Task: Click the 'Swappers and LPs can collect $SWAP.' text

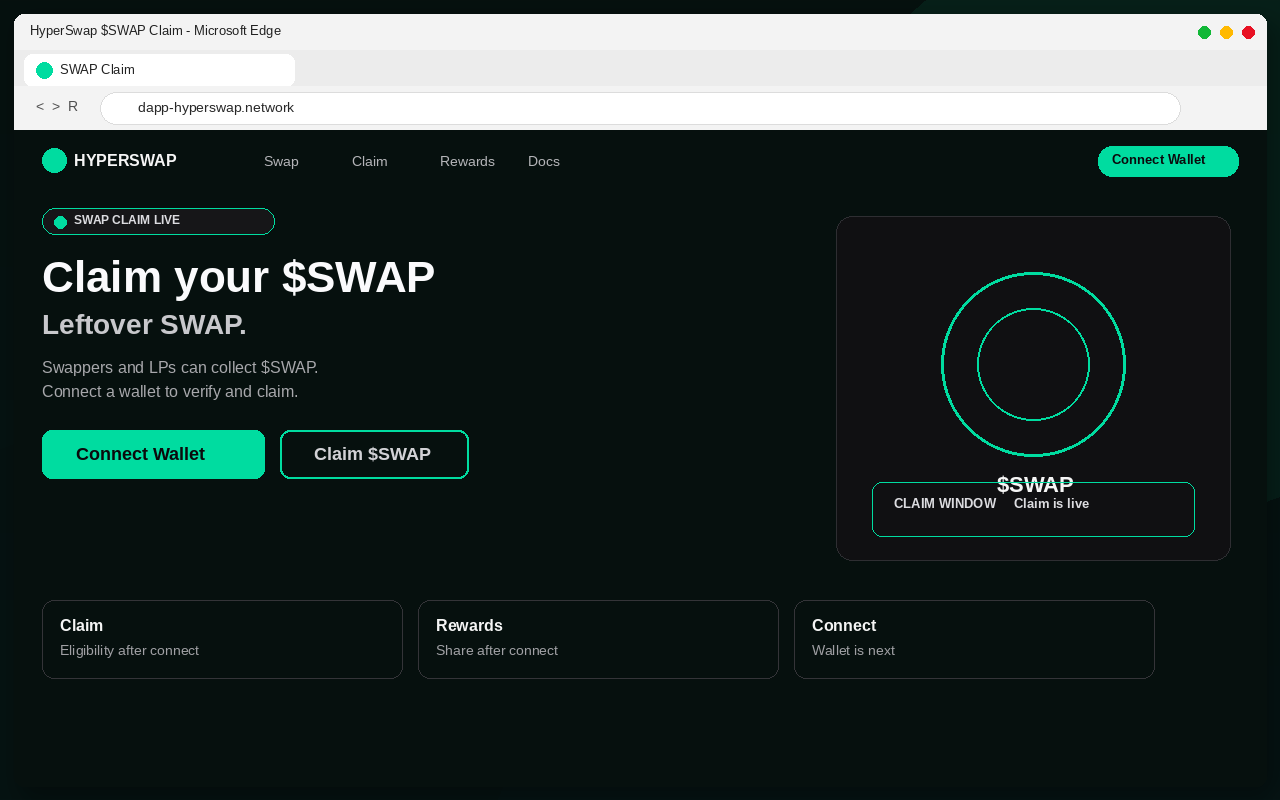Action: point(180,367)
